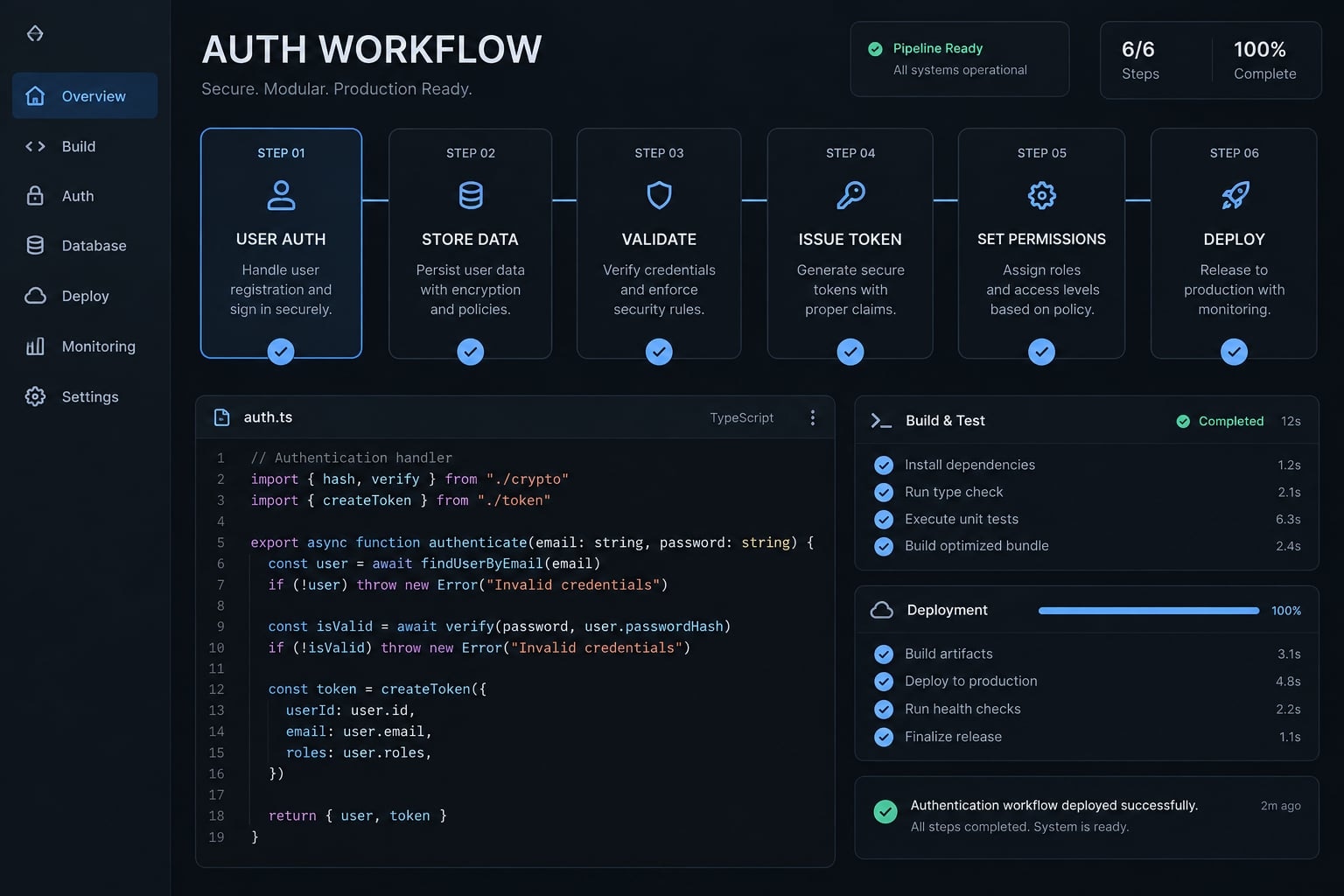Click the TypeScript language label
The image size is (1344, 896).
click(742, 417)
